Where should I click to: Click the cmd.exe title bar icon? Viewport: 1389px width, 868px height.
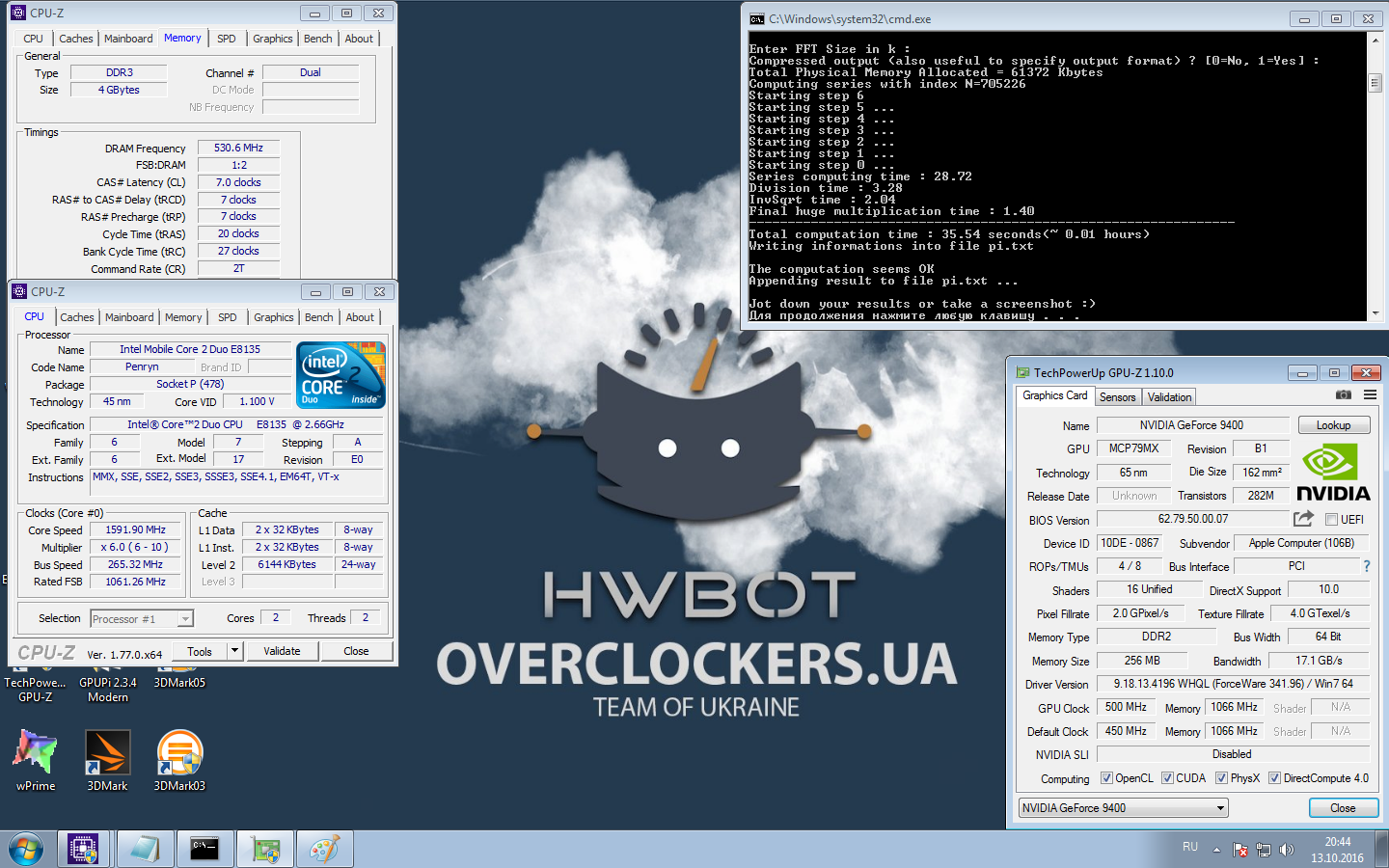tap(757, 18)
